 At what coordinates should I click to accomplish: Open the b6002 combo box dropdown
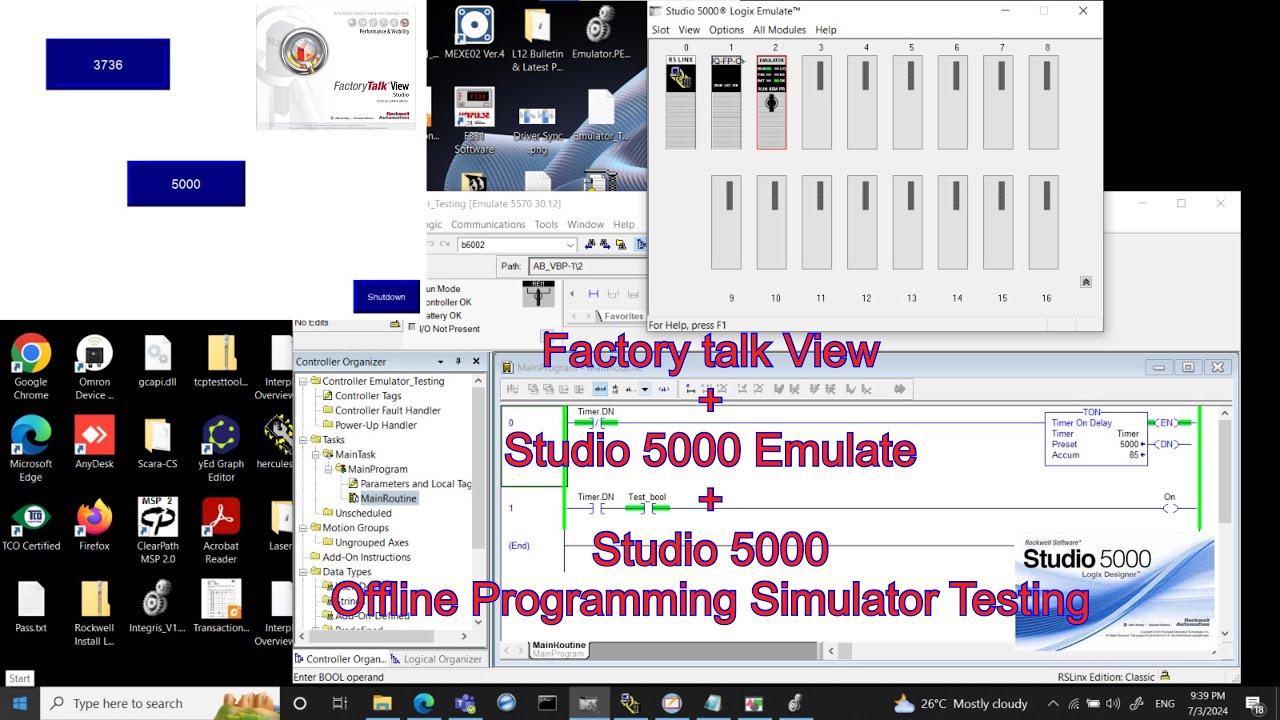570,245
